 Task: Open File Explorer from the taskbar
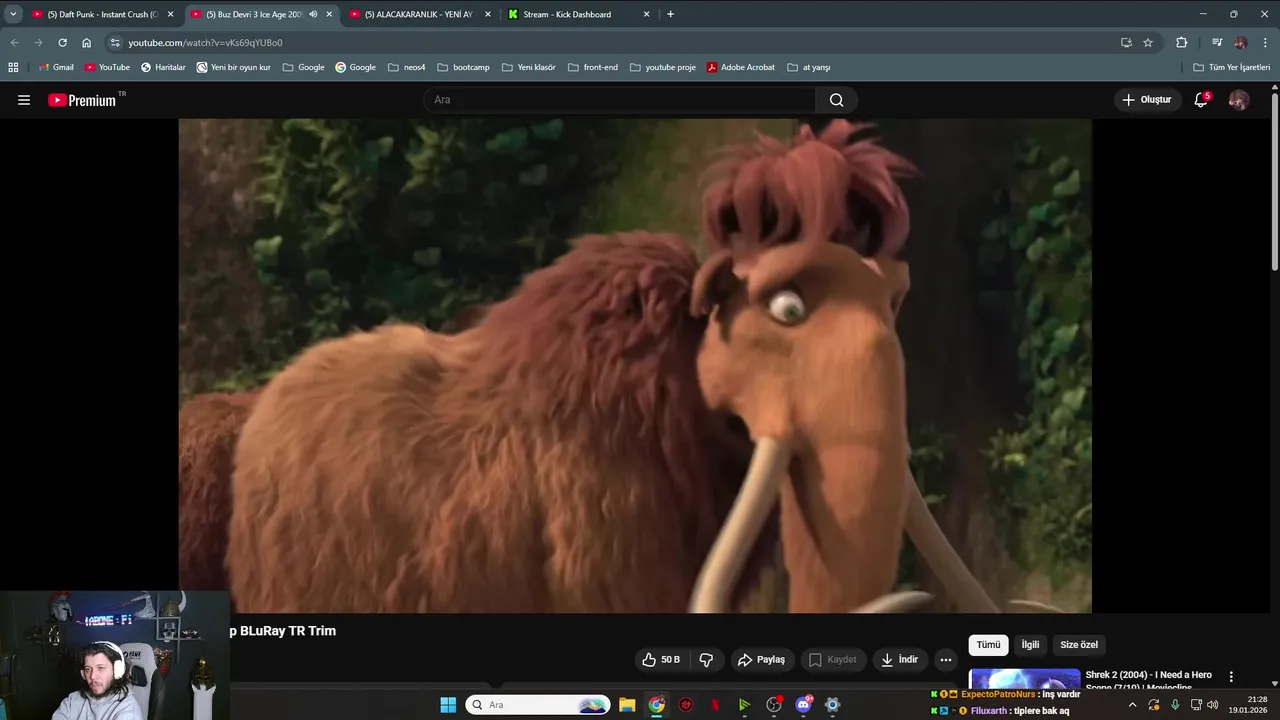627,705
